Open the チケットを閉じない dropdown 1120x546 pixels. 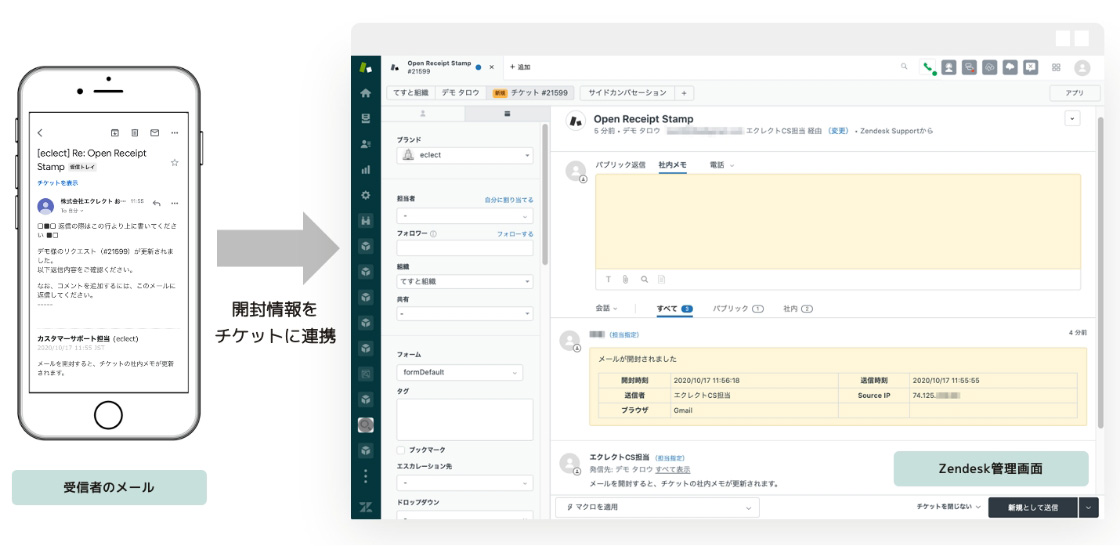(951, 507)
